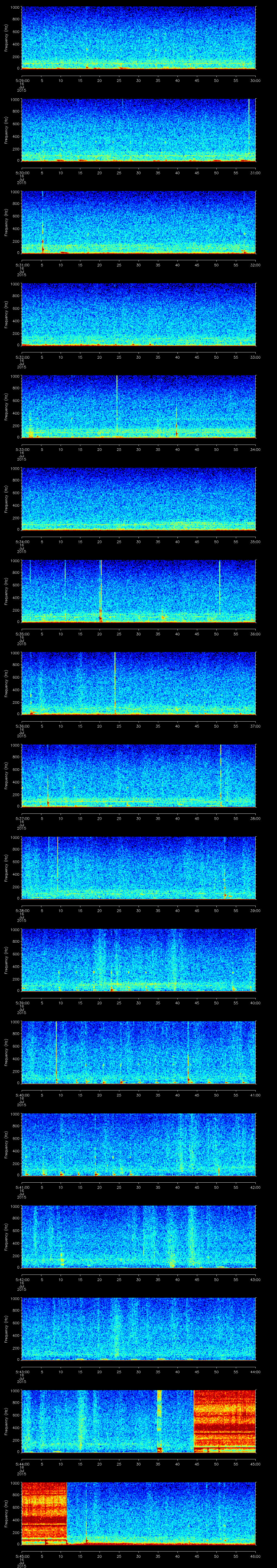
Task: Click the 45:00 end time label
Action: [256, 1464]
